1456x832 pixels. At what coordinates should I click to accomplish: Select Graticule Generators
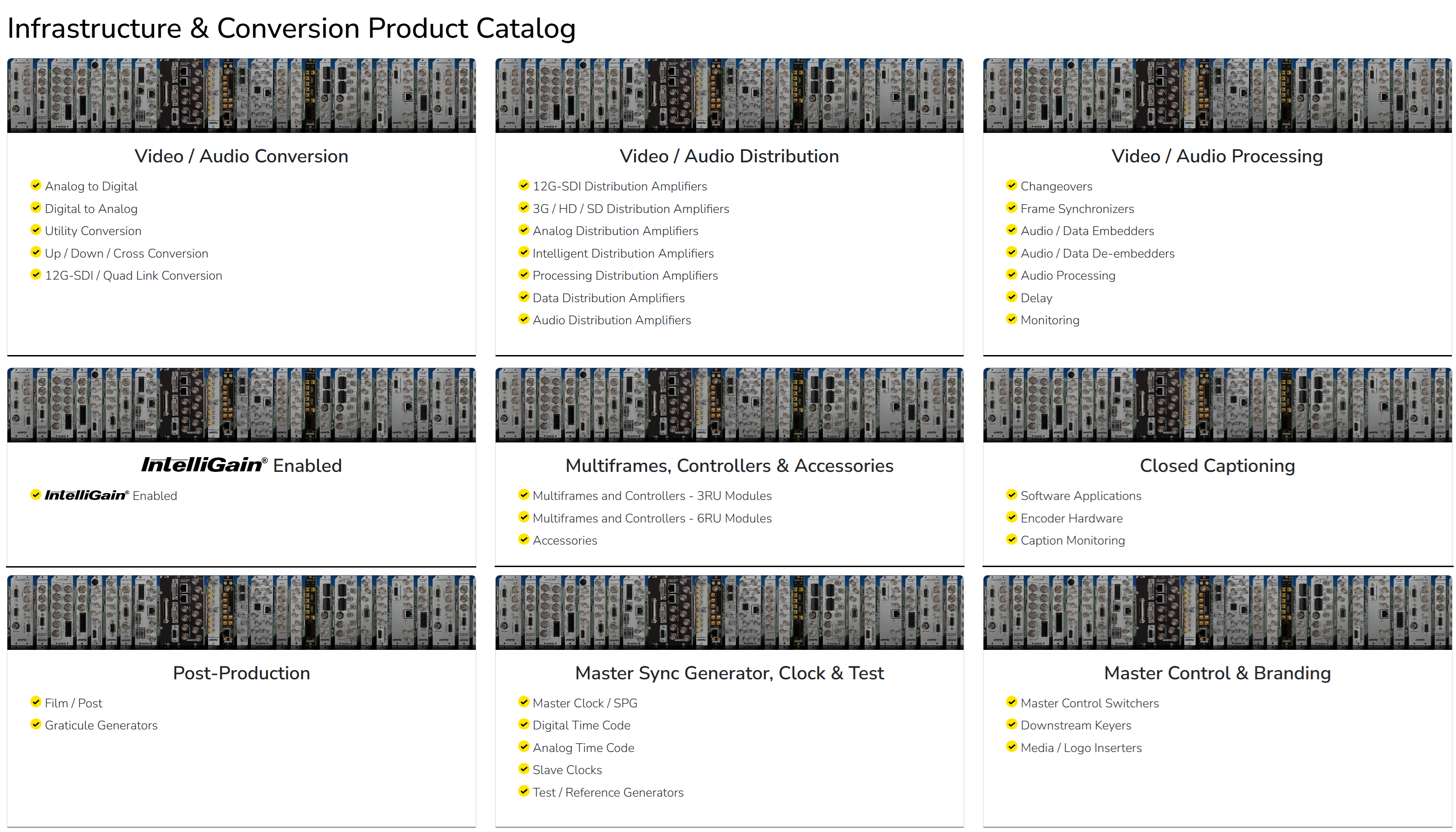pyautogui.click(x=101, y=725)
